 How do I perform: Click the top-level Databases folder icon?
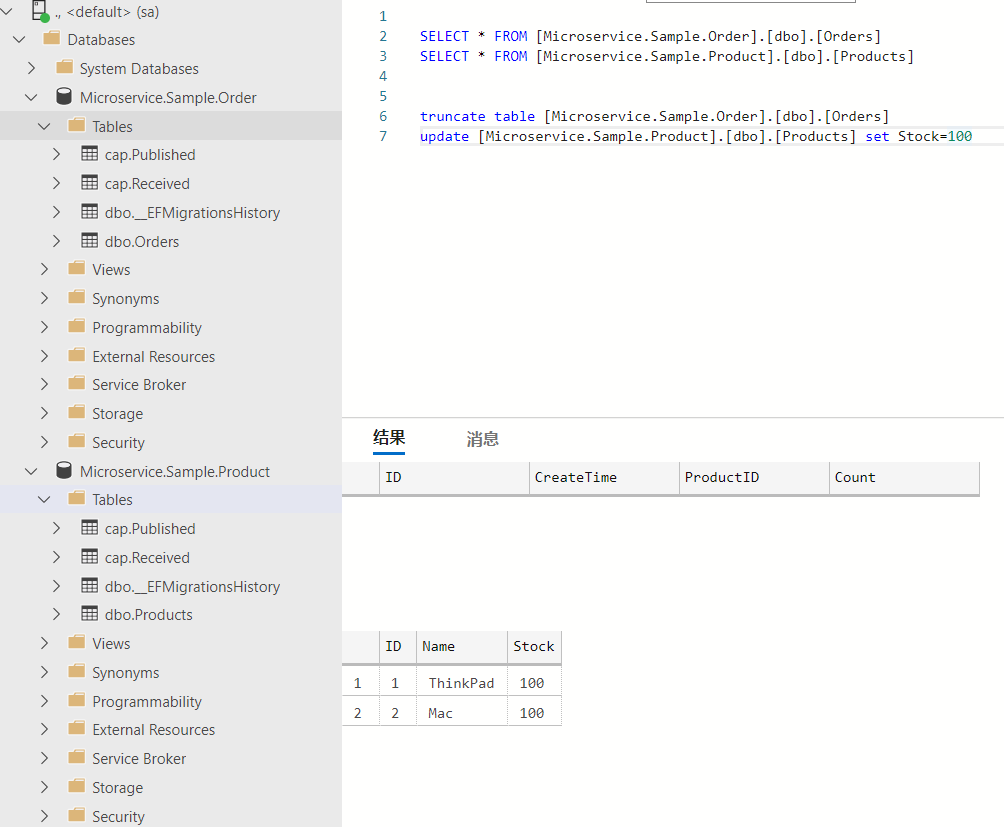52,39
